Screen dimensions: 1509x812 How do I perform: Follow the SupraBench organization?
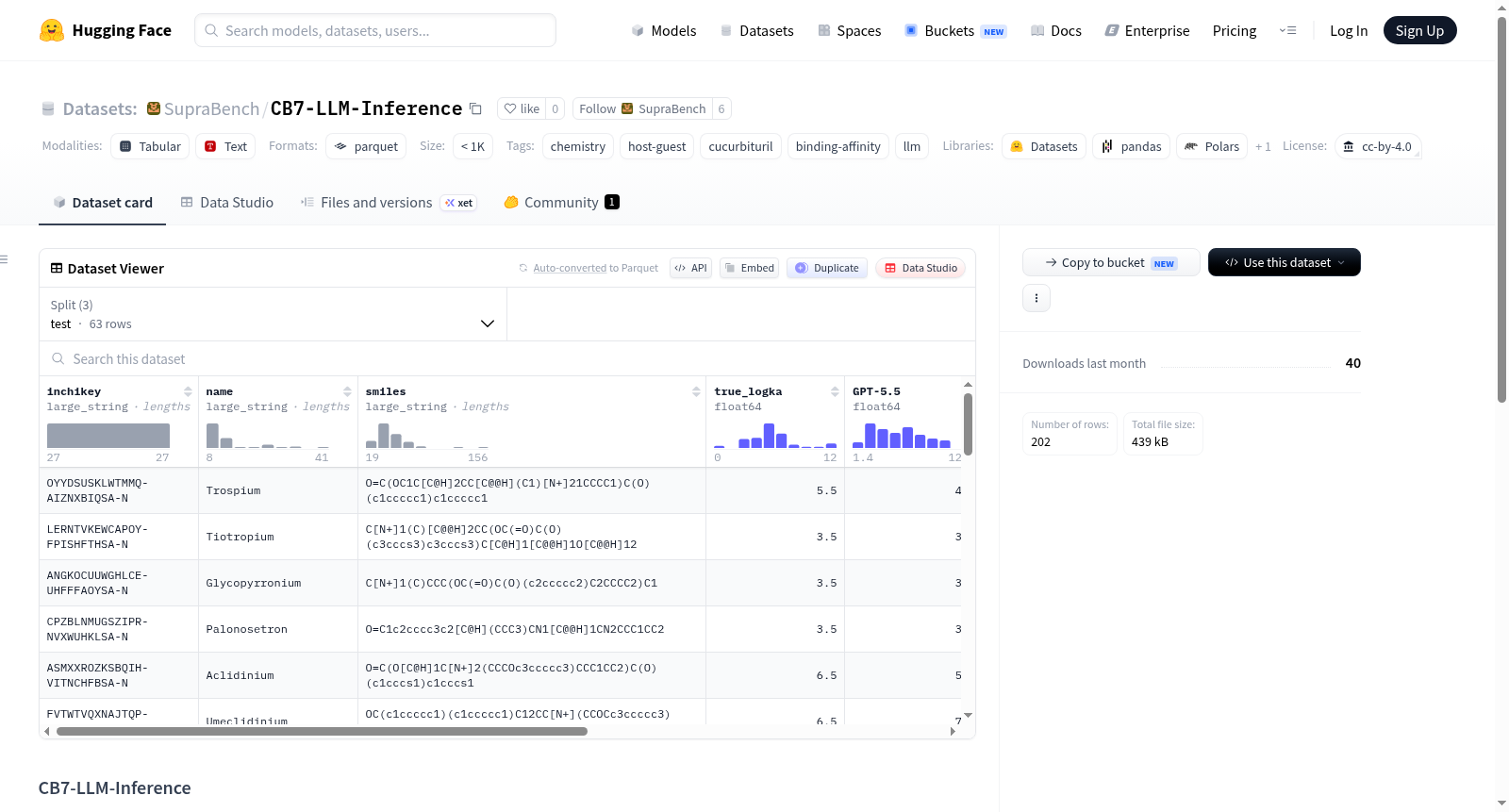pos(642,108)
